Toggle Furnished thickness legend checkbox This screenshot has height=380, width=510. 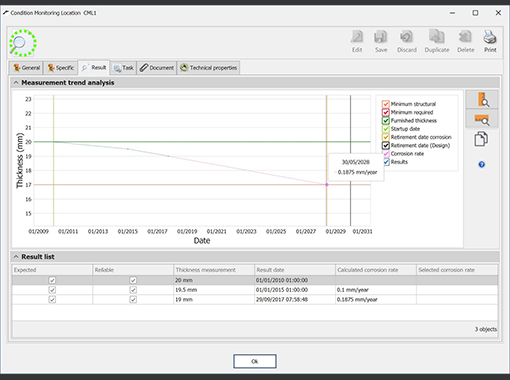(386, 121)
